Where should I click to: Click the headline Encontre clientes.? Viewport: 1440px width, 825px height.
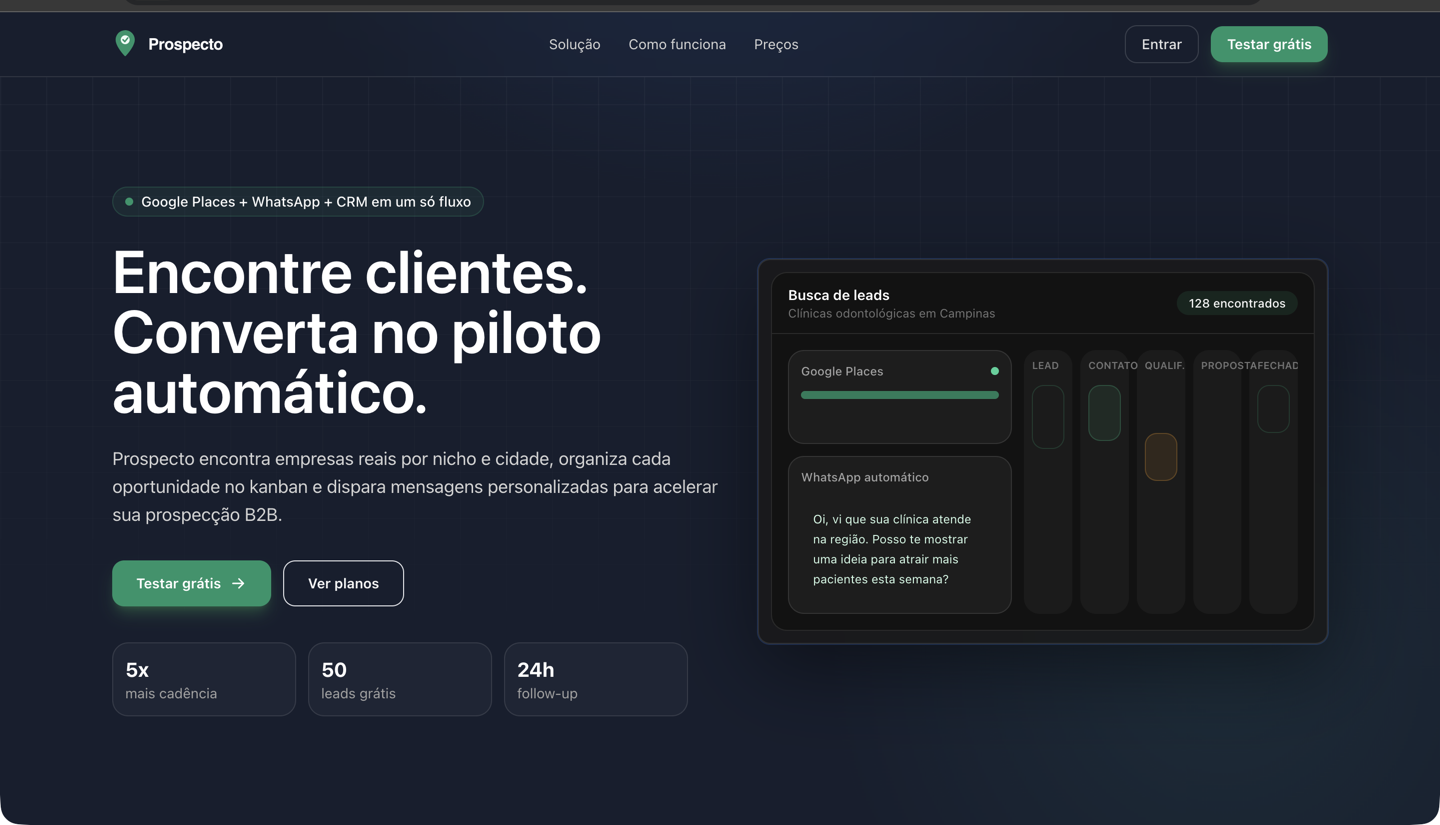[350, 272]
